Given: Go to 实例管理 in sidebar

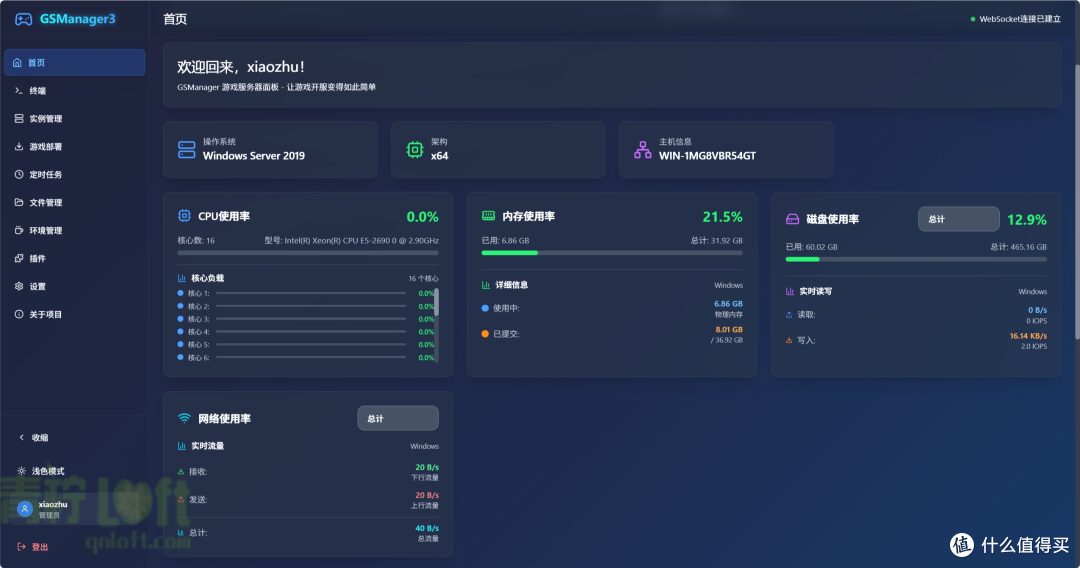Looking at the screenshot, I should click(x=74, y=118).
